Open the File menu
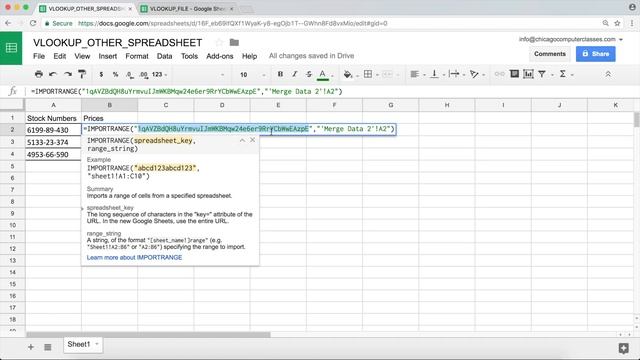 click(39, 56)
